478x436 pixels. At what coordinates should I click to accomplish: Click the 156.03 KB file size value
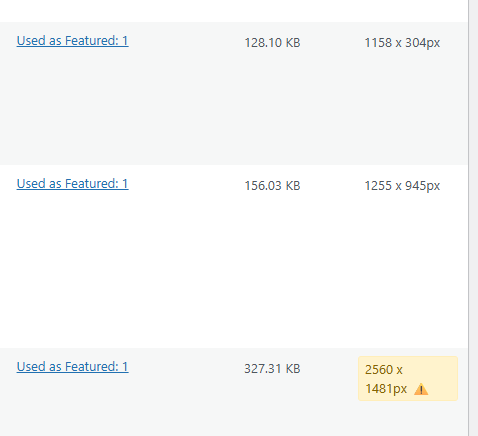point(272,186)
